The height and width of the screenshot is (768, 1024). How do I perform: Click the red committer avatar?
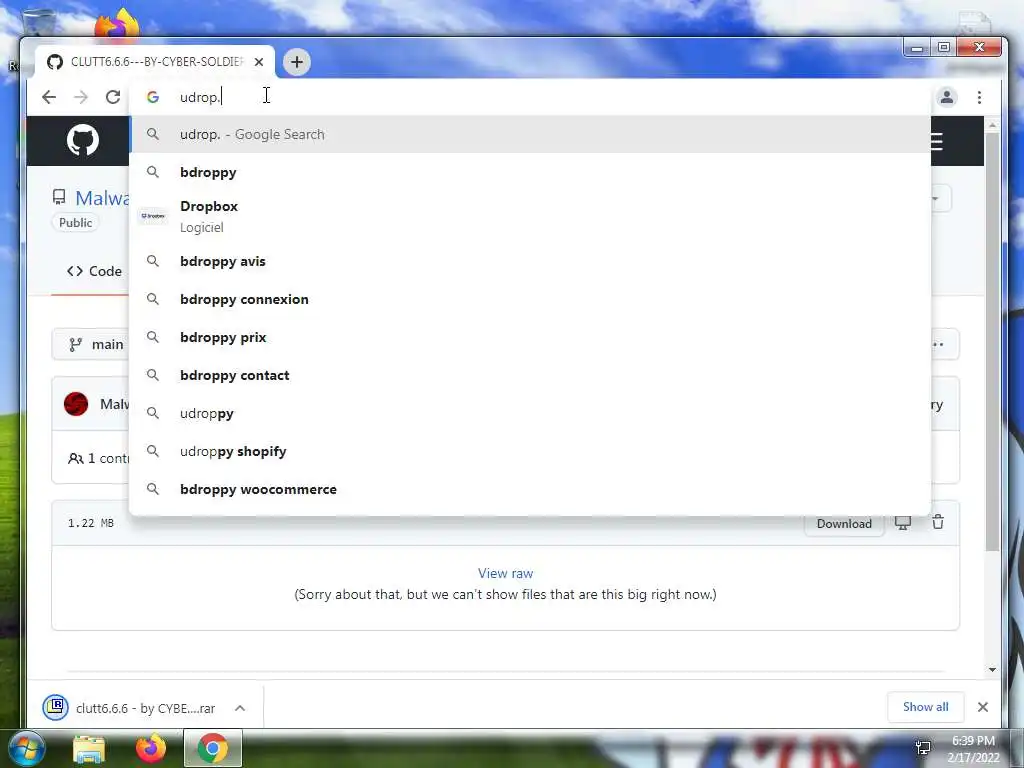click(76, 404)
